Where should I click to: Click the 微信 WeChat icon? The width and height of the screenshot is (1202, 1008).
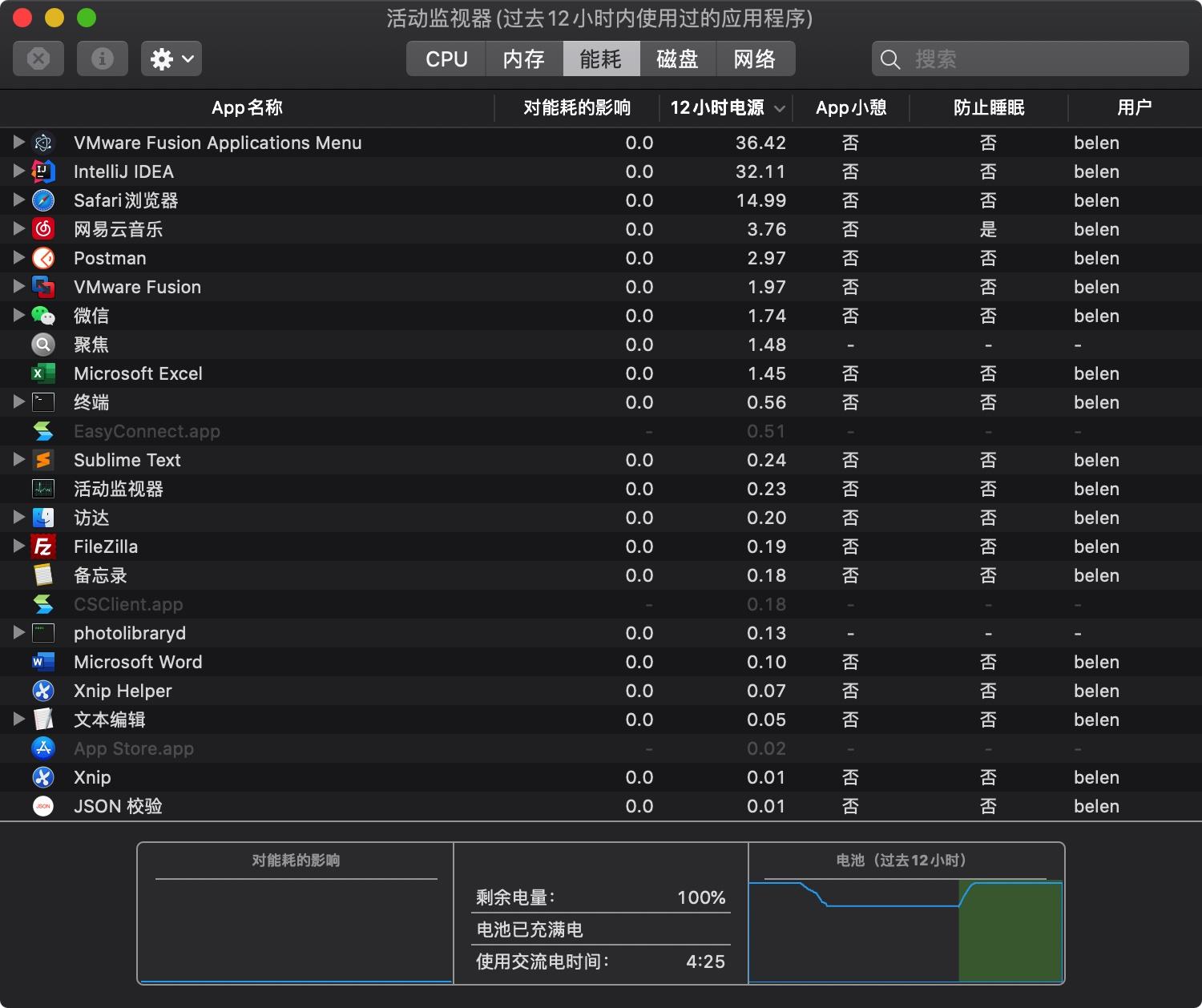[x=43, y=316]
